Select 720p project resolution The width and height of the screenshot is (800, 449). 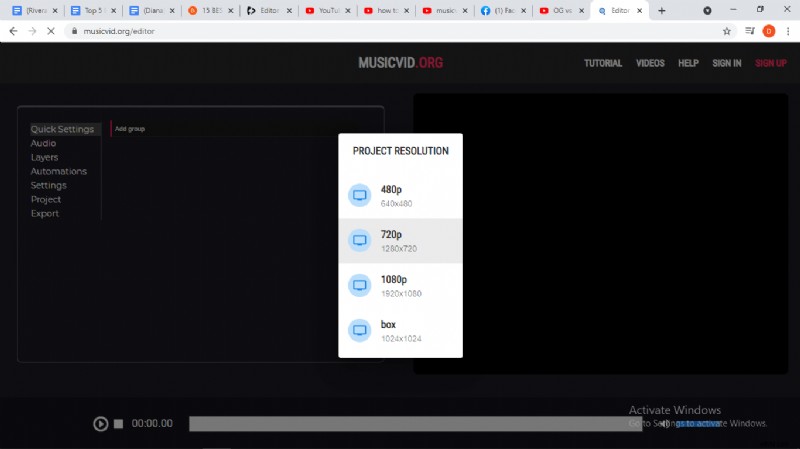(x=400, y=241)
